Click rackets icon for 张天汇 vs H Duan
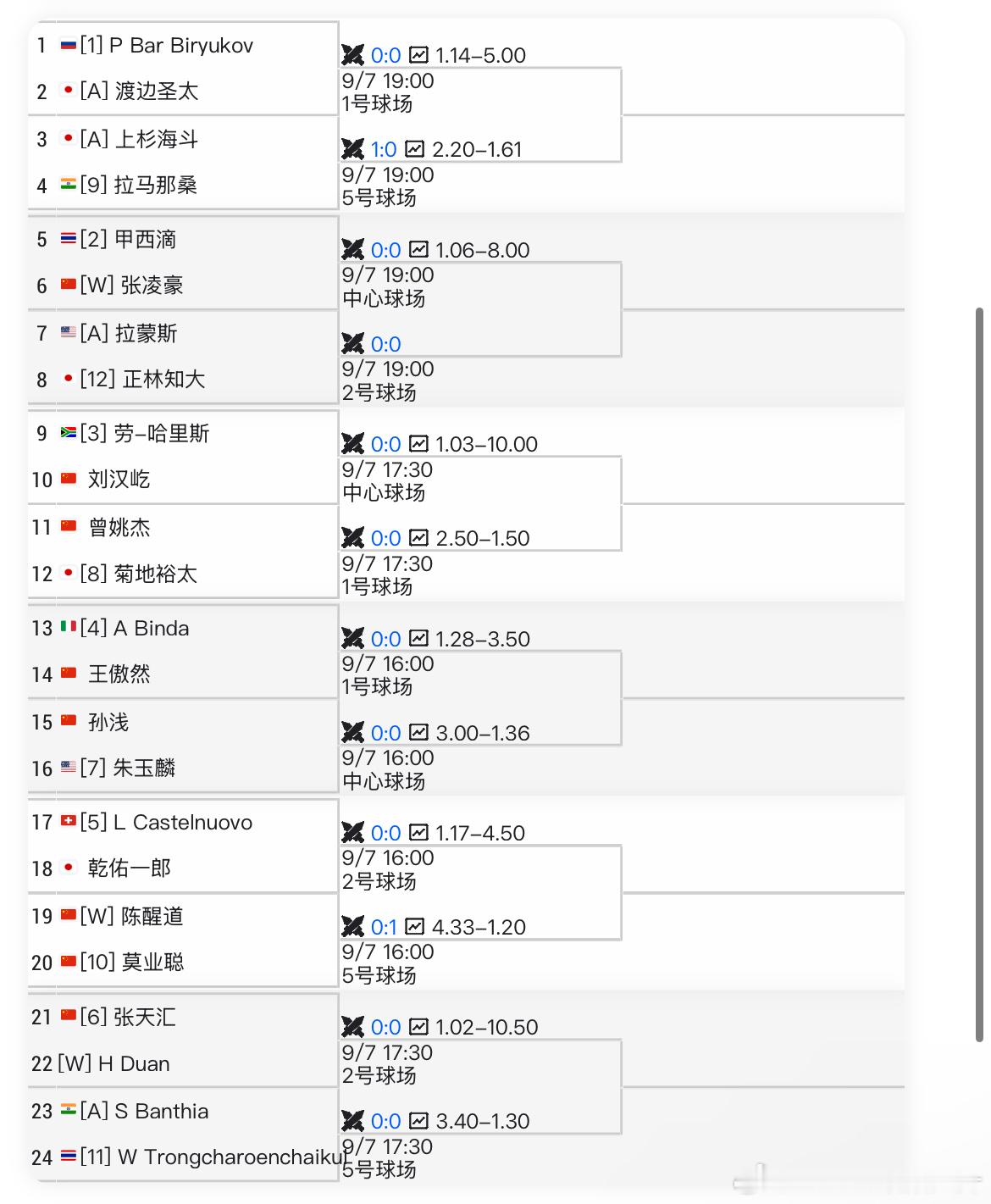 352,1027
